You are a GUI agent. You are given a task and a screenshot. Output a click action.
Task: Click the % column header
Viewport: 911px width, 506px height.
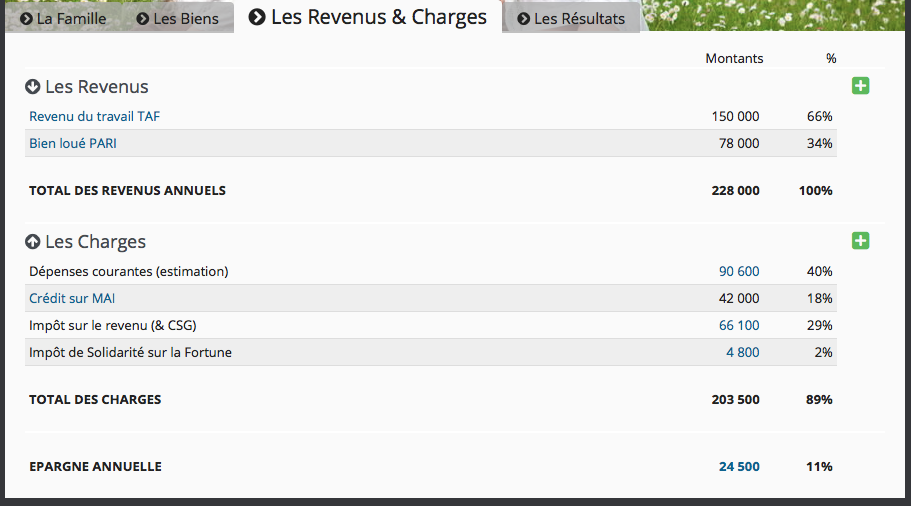[831, 59]
